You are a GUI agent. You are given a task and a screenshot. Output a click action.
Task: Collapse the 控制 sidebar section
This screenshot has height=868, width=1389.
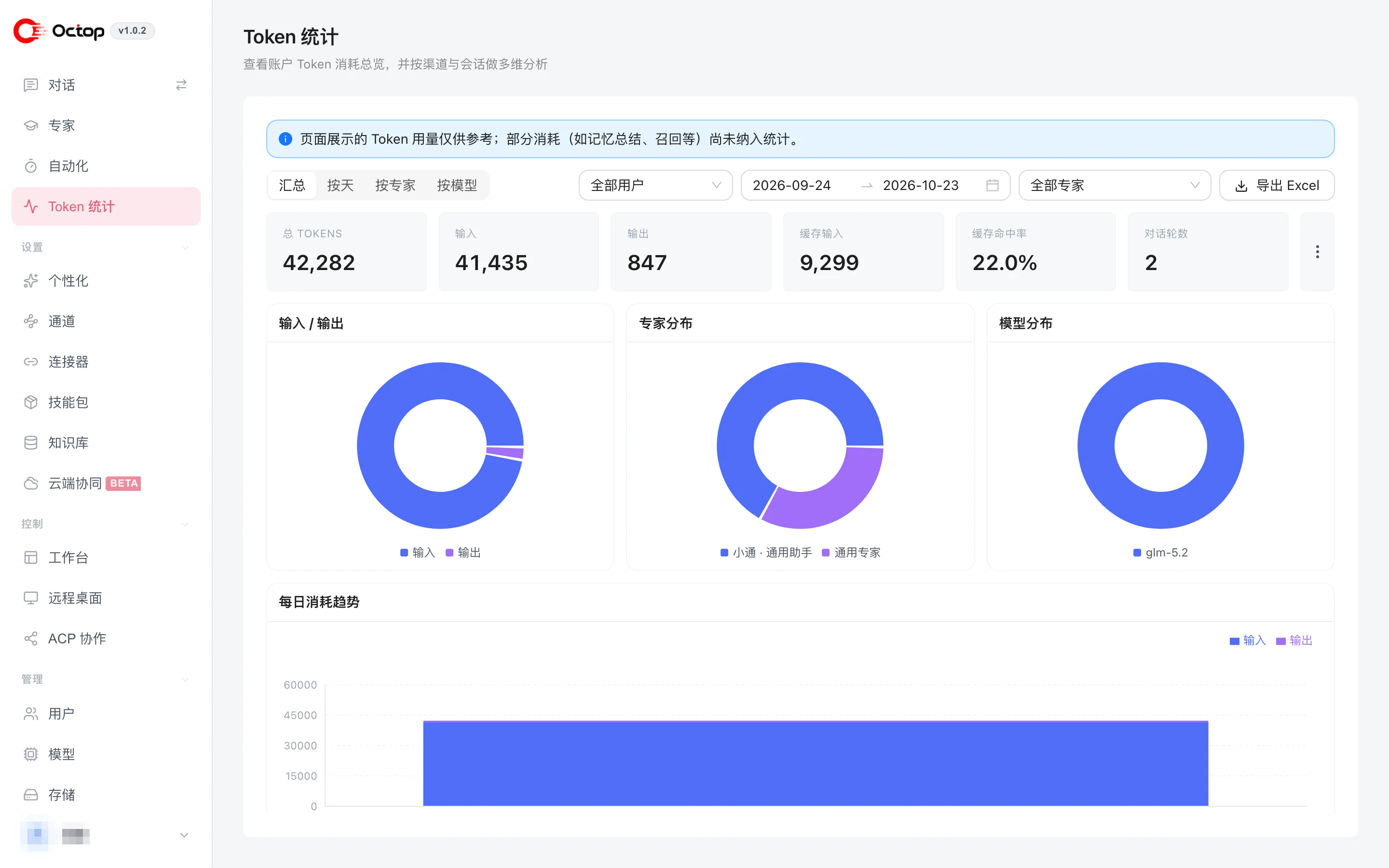point(185,524)
